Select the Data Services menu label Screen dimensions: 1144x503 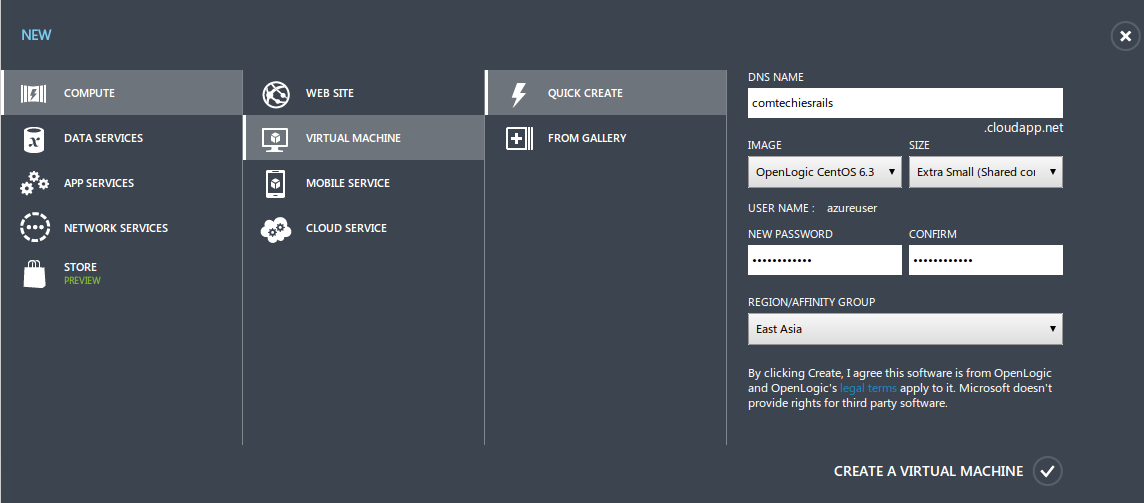tap(103, 138)
